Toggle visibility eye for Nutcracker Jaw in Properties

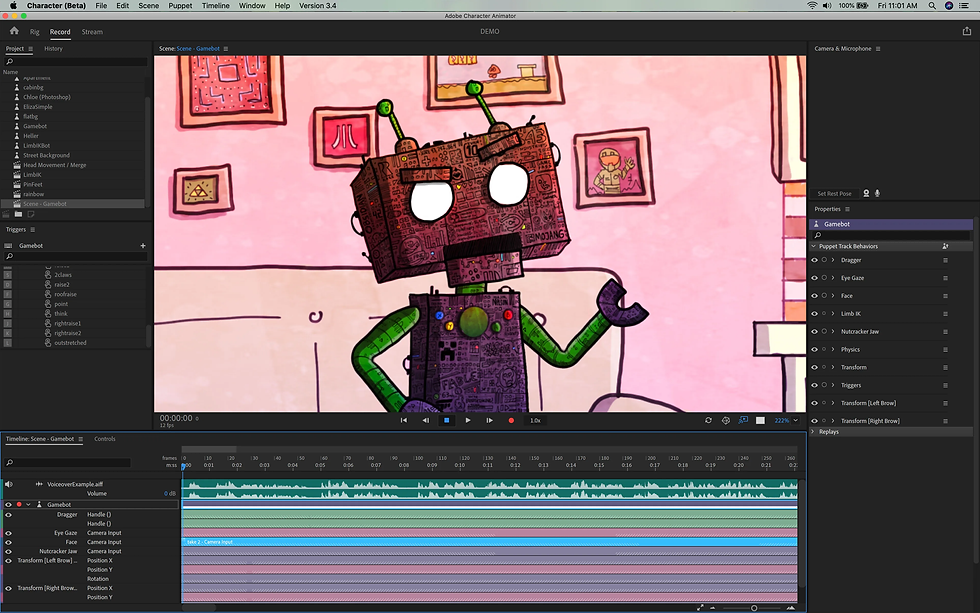(x=814, y=332)
